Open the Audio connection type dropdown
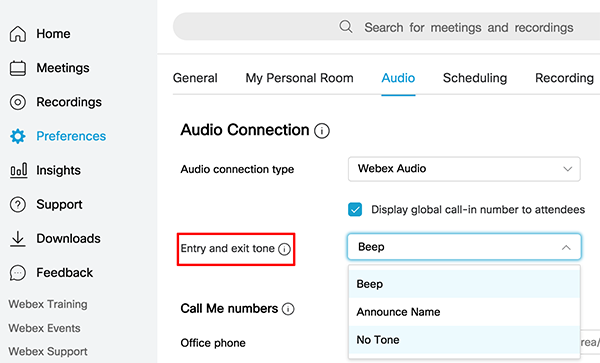600x363 pixels. pos(464,169)
